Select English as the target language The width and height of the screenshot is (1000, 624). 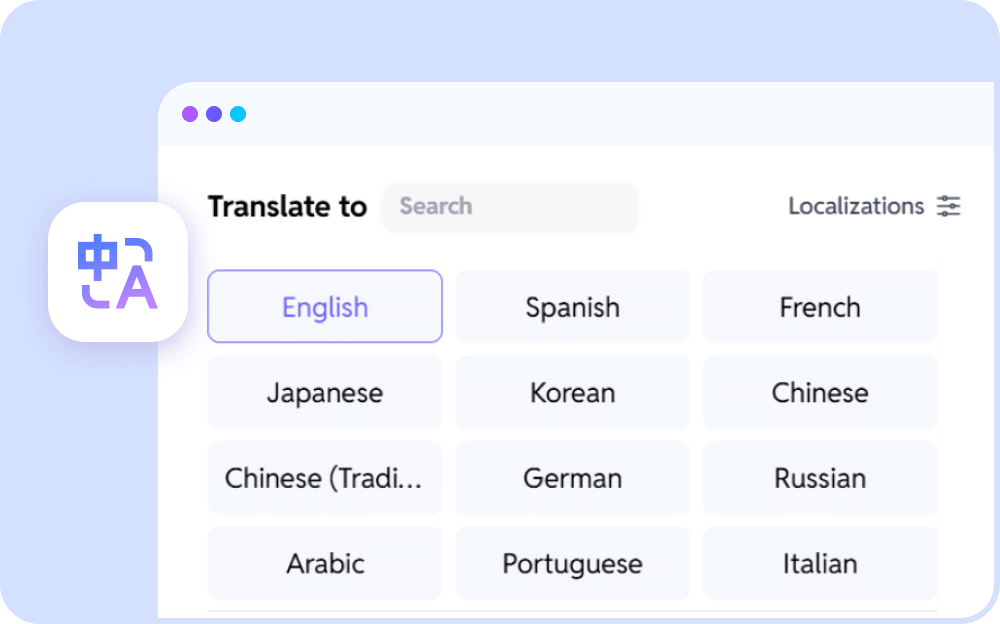click(x=325, y=307)
